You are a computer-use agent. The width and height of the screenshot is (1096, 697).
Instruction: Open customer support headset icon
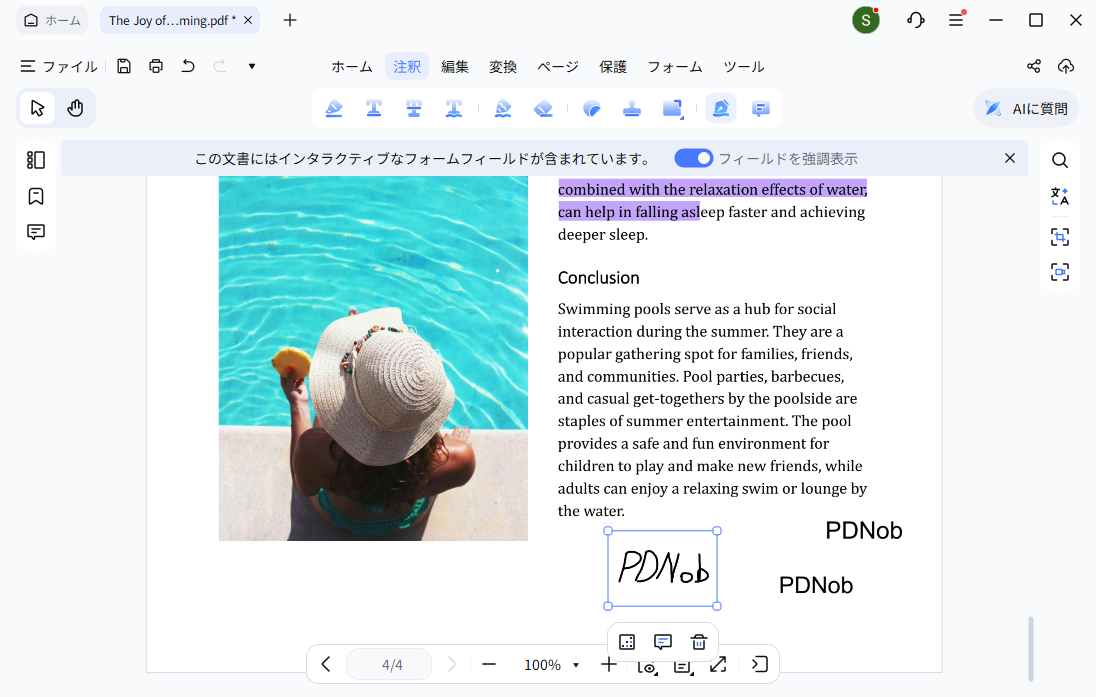point(916,20)
